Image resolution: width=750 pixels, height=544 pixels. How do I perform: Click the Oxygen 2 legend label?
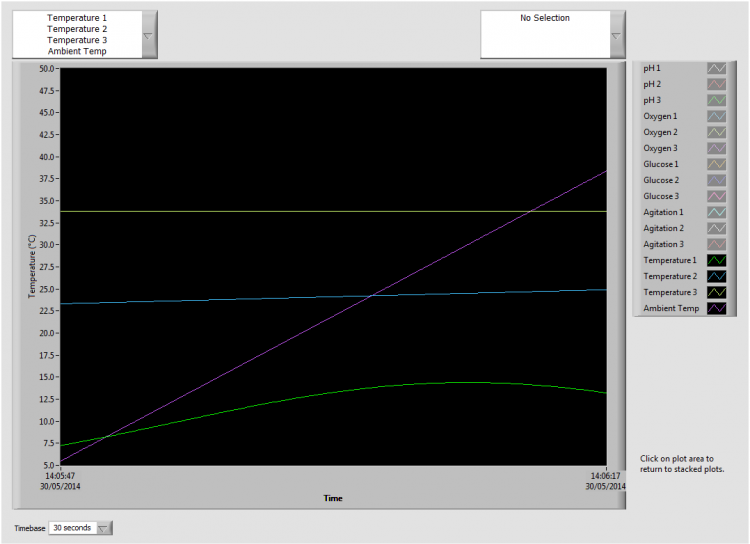coord(661,133)
